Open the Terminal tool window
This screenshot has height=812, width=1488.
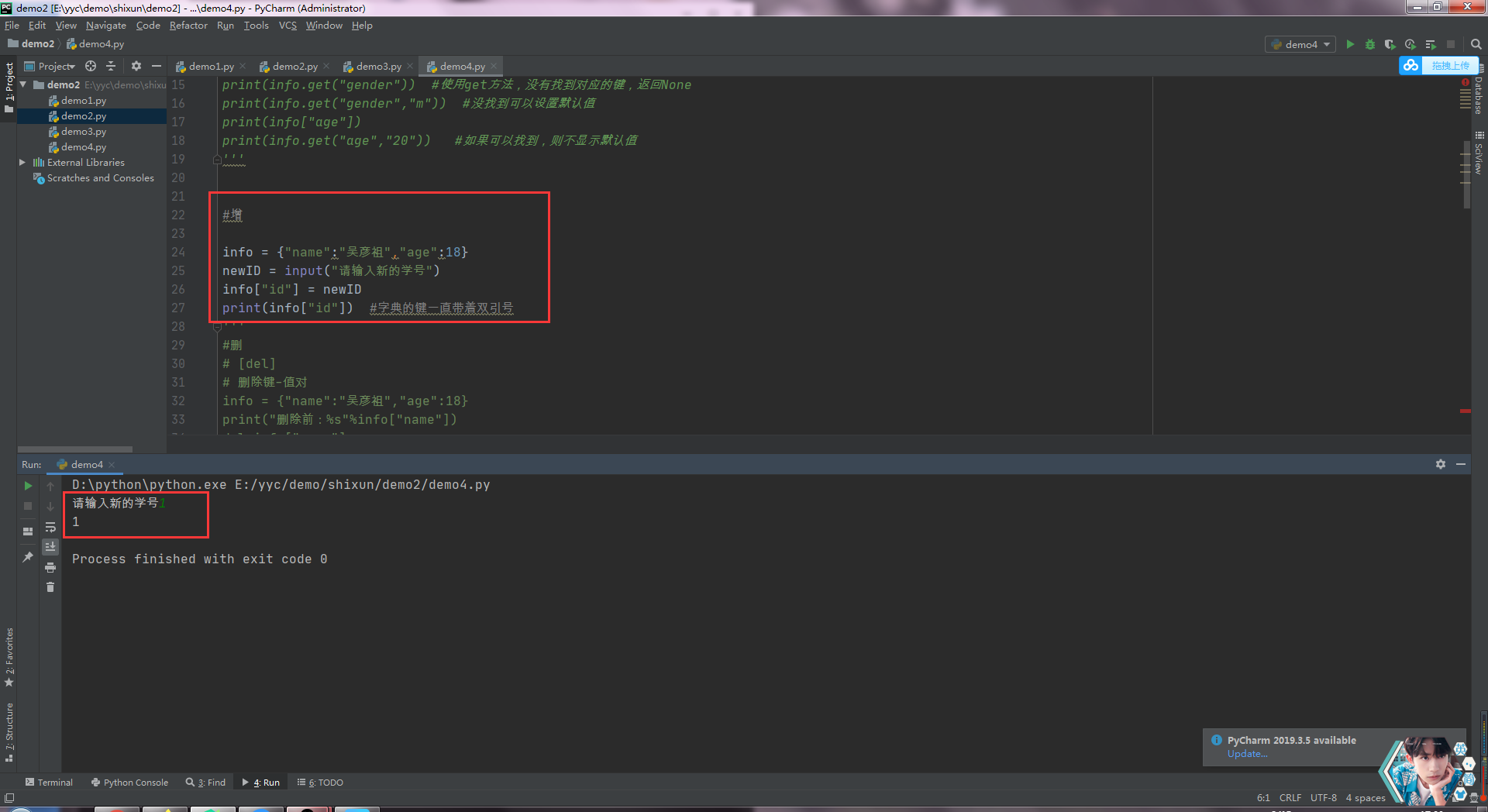[49, 783]
